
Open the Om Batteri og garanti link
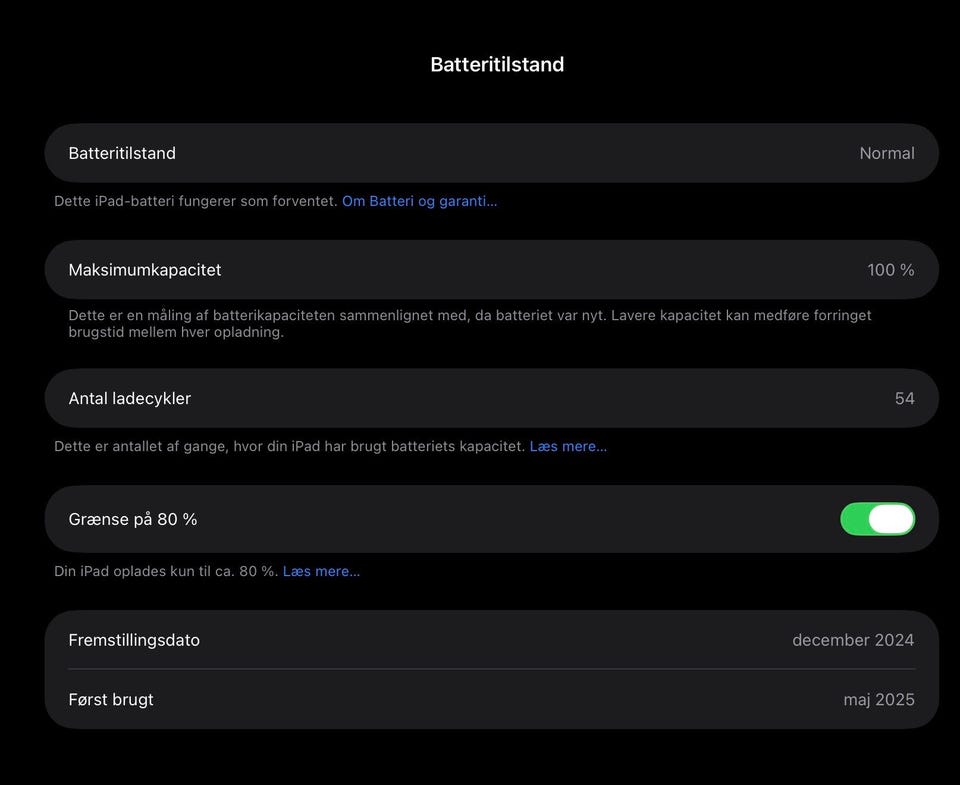click(x=419, y=201)
